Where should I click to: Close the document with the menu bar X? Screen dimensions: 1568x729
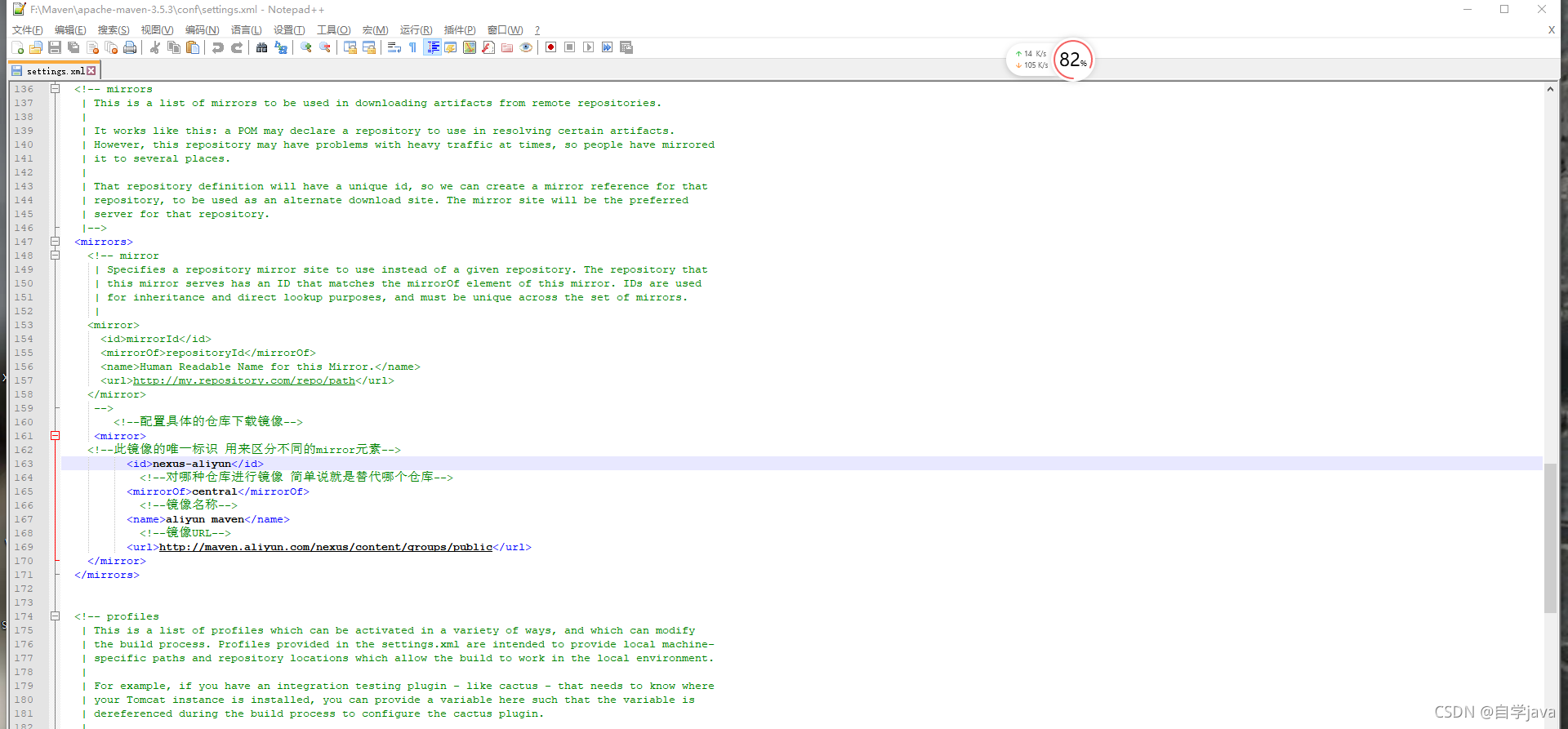click(1551, 30)
